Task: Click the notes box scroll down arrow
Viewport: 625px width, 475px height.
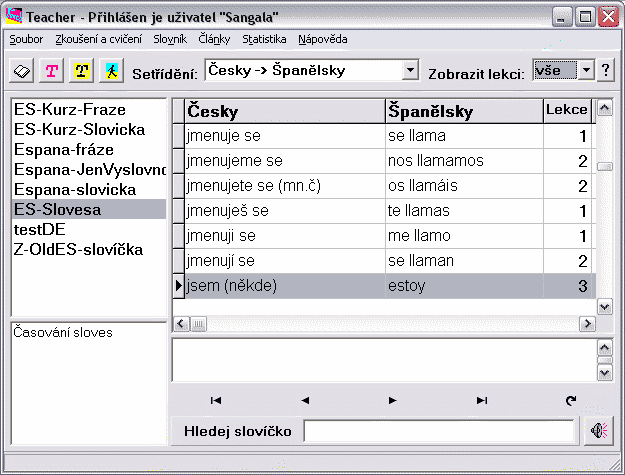Action: coord(605,373)
